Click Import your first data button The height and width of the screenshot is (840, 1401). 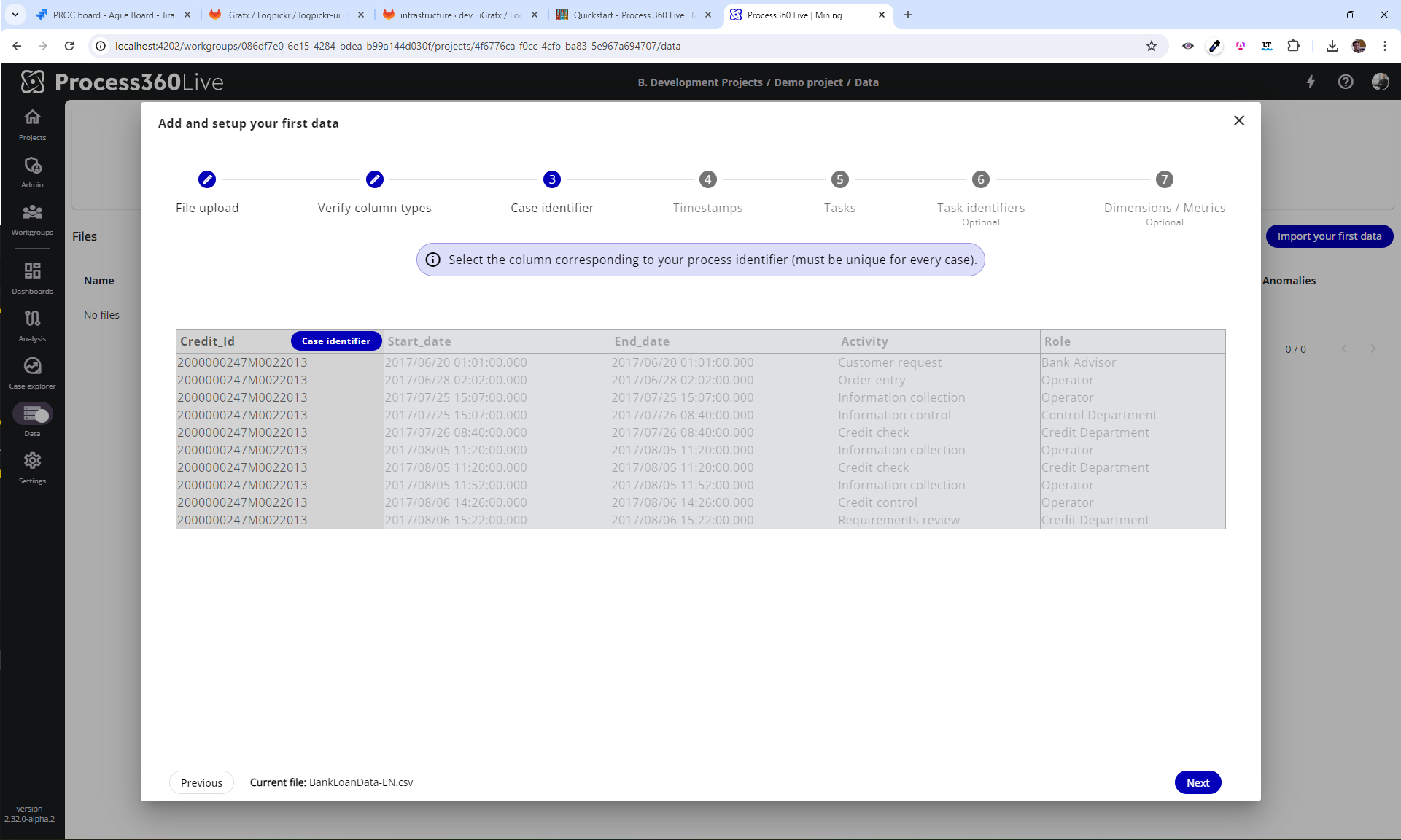(x=1329, y=236)
